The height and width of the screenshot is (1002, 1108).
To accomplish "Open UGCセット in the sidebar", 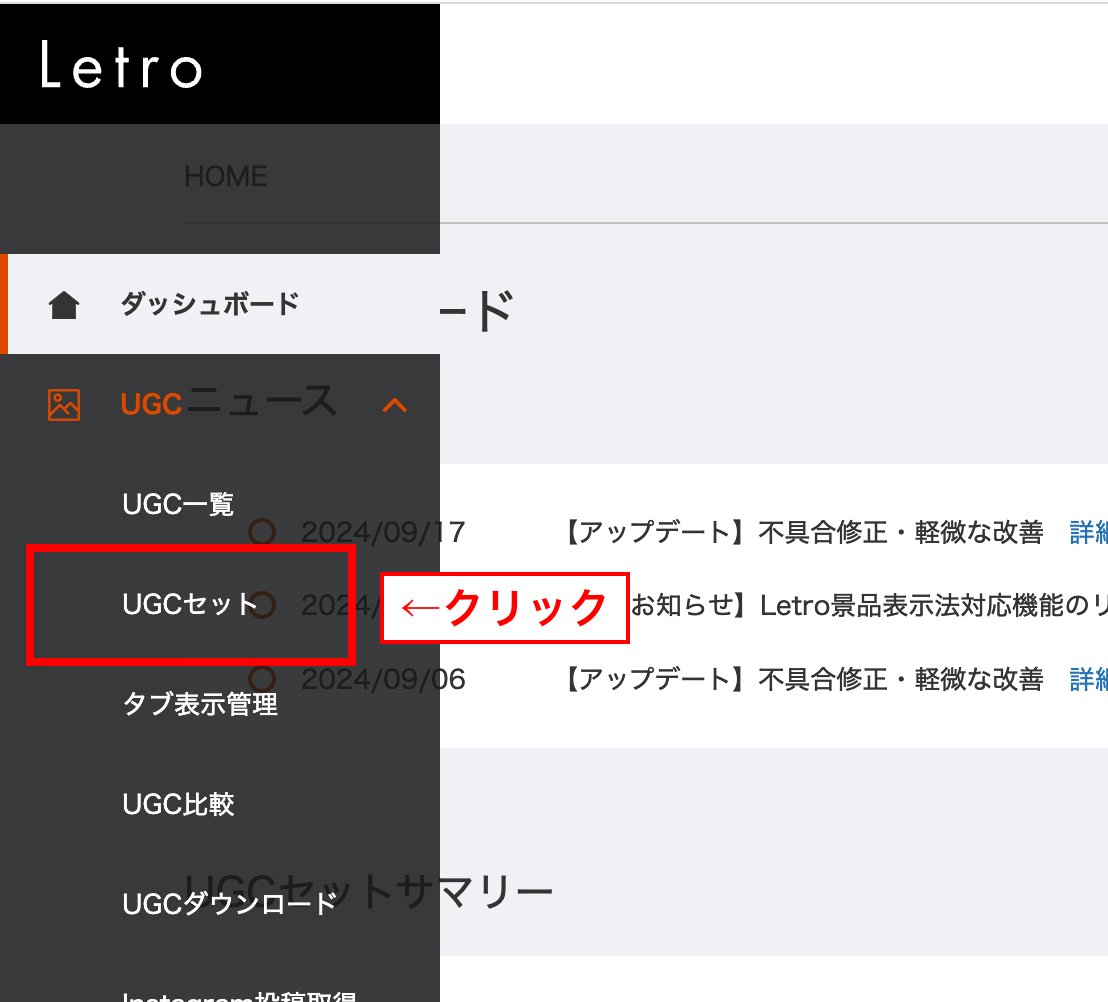I will 189,605.
